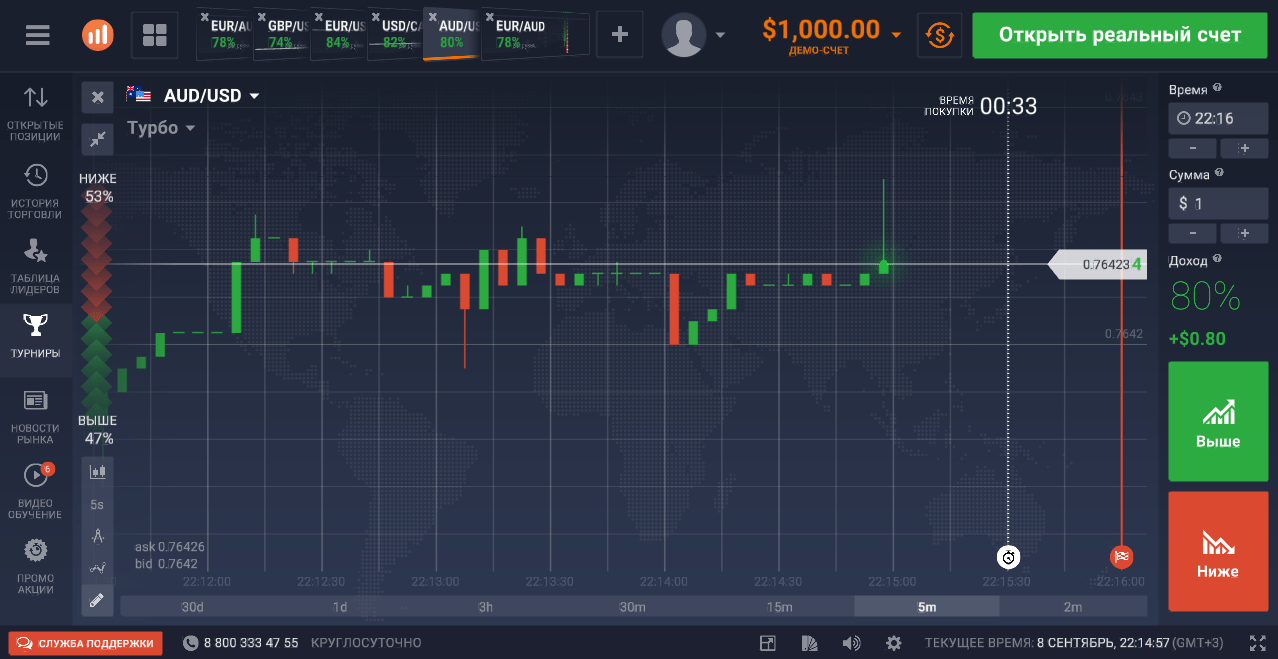Select the 30m timeframe
The height and width of the screenshot is (659, 1278).
(x=632, y=607)
